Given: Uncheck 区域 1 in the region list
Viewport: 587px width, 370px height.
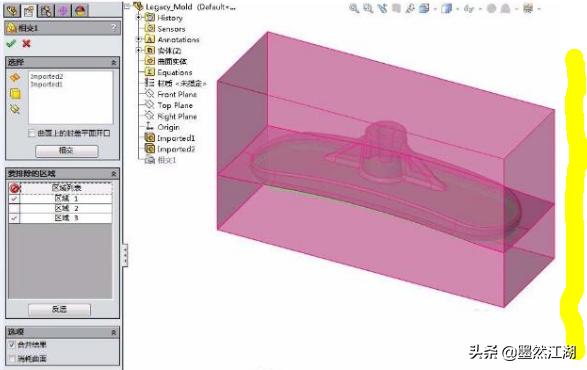Looking at the screenshot, I should (x=14, y=198).
